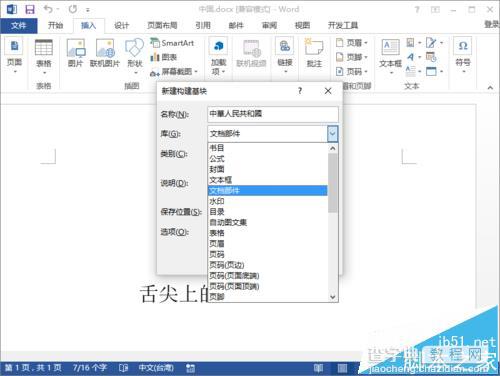500x376 pixels.
Task: Save the document using the floppy disk icon
Action: point(30,9)
